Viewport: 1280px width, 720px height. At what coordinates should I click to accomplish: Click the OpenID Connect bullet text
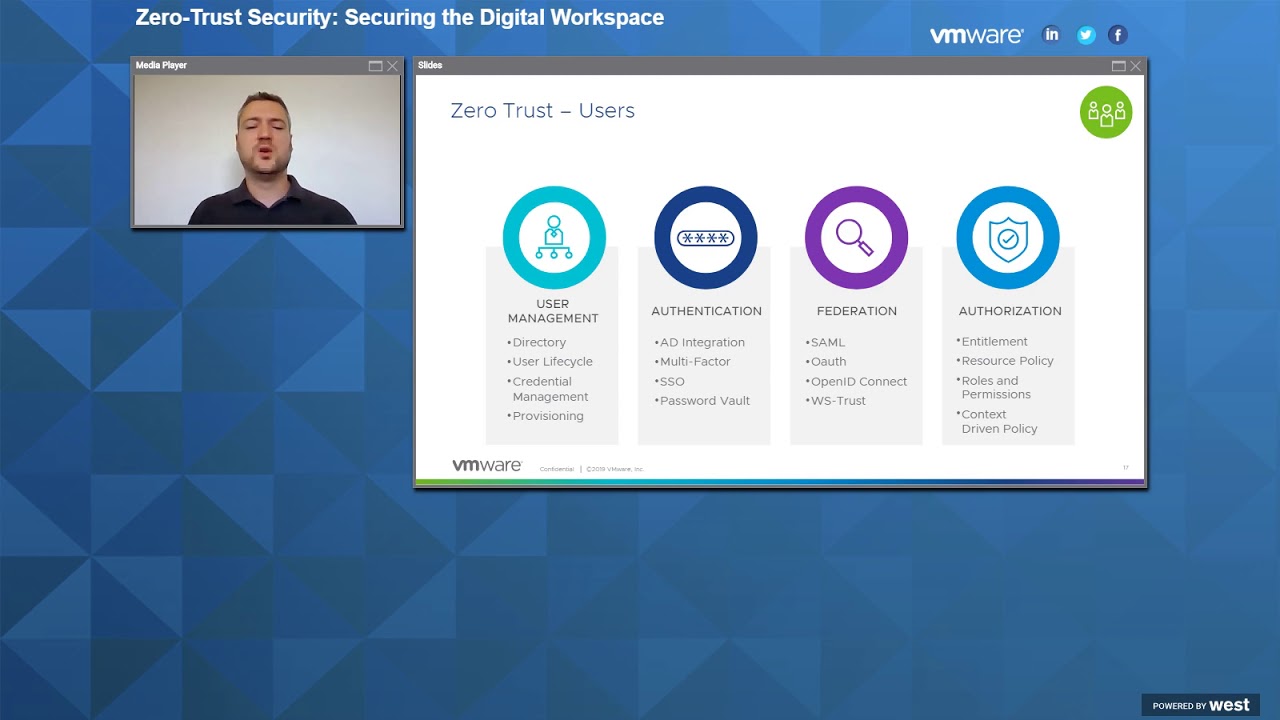tap(858, 382)
